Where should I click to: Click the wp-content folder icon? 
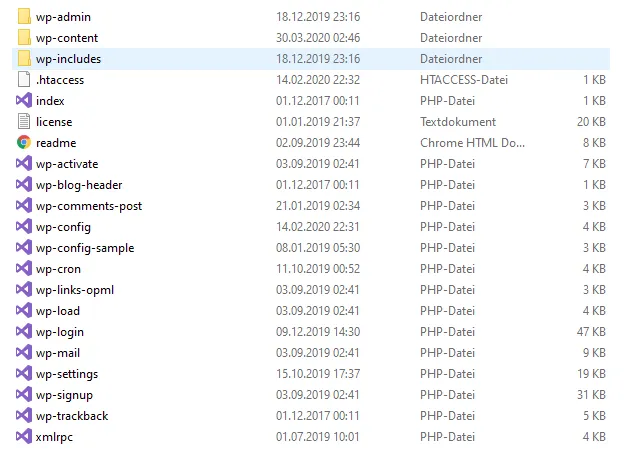(x=24, y=38)
